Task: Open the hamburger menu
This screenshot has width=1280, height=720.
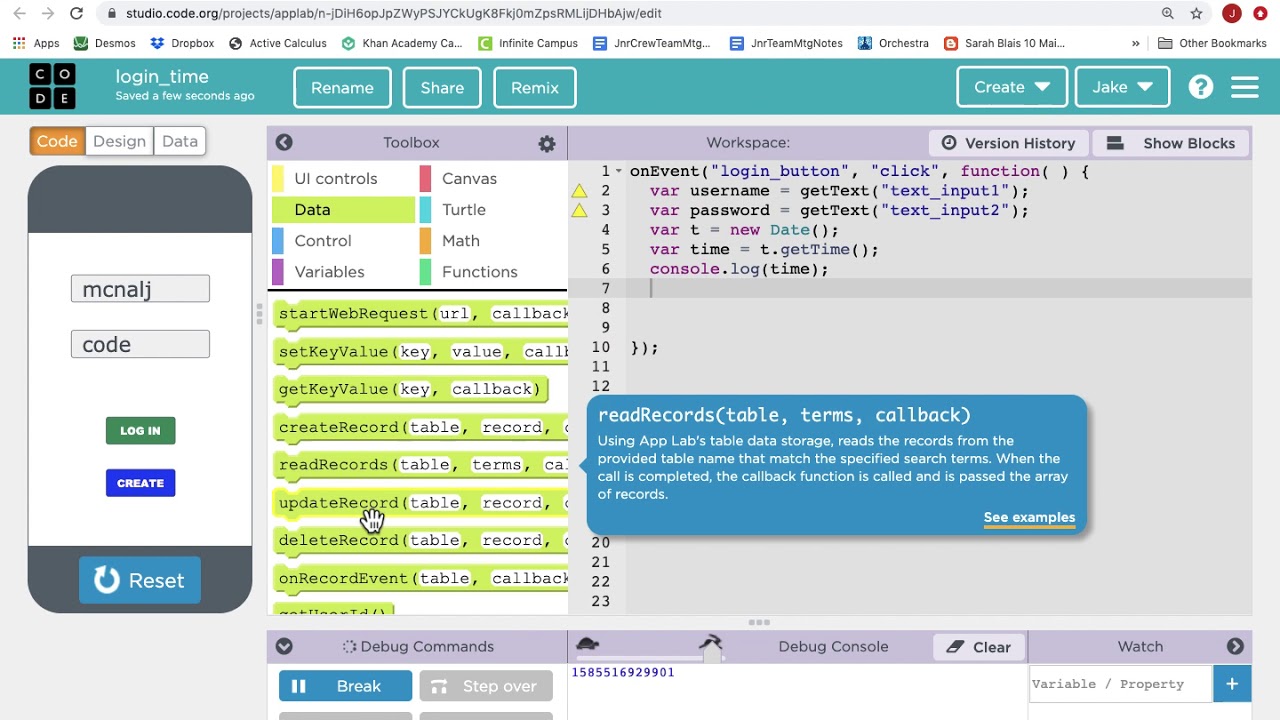Action: 1244,87
